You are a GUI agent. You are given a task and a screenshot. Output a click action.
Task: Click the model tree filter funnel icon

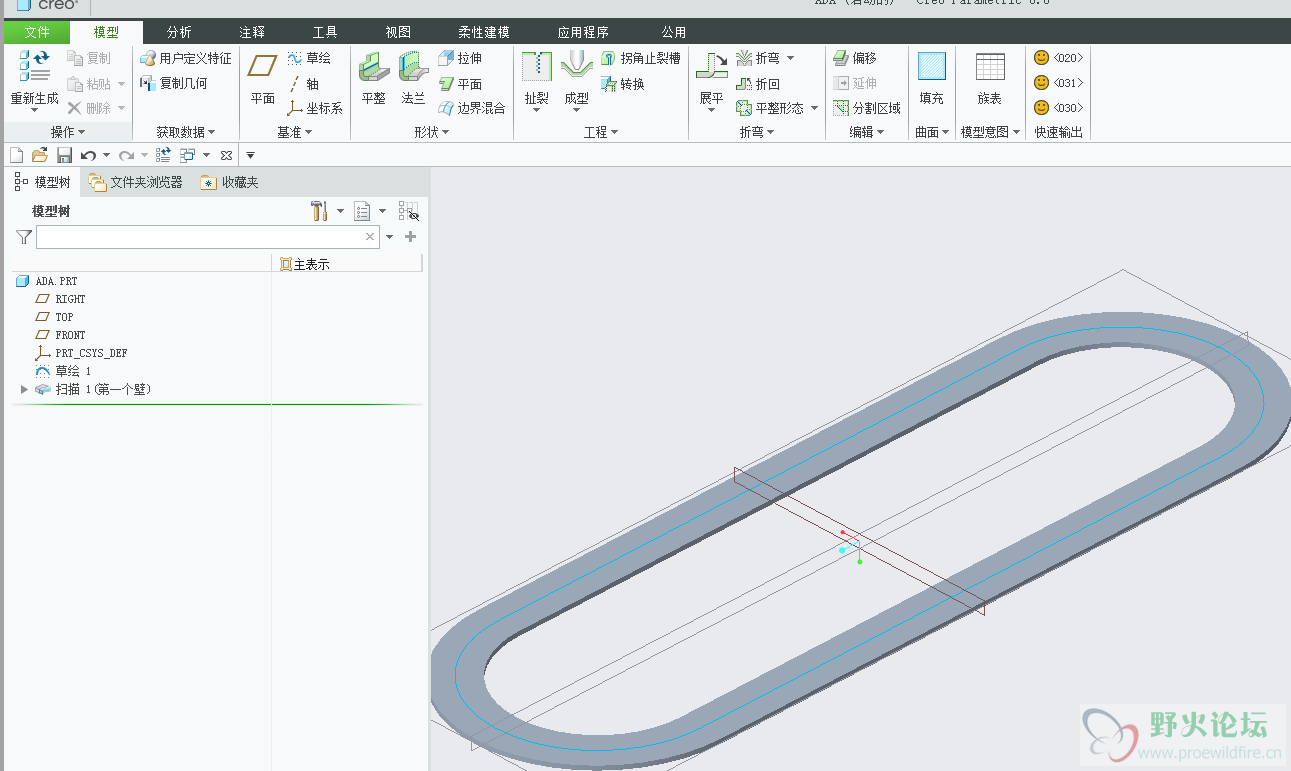[24, 237]
